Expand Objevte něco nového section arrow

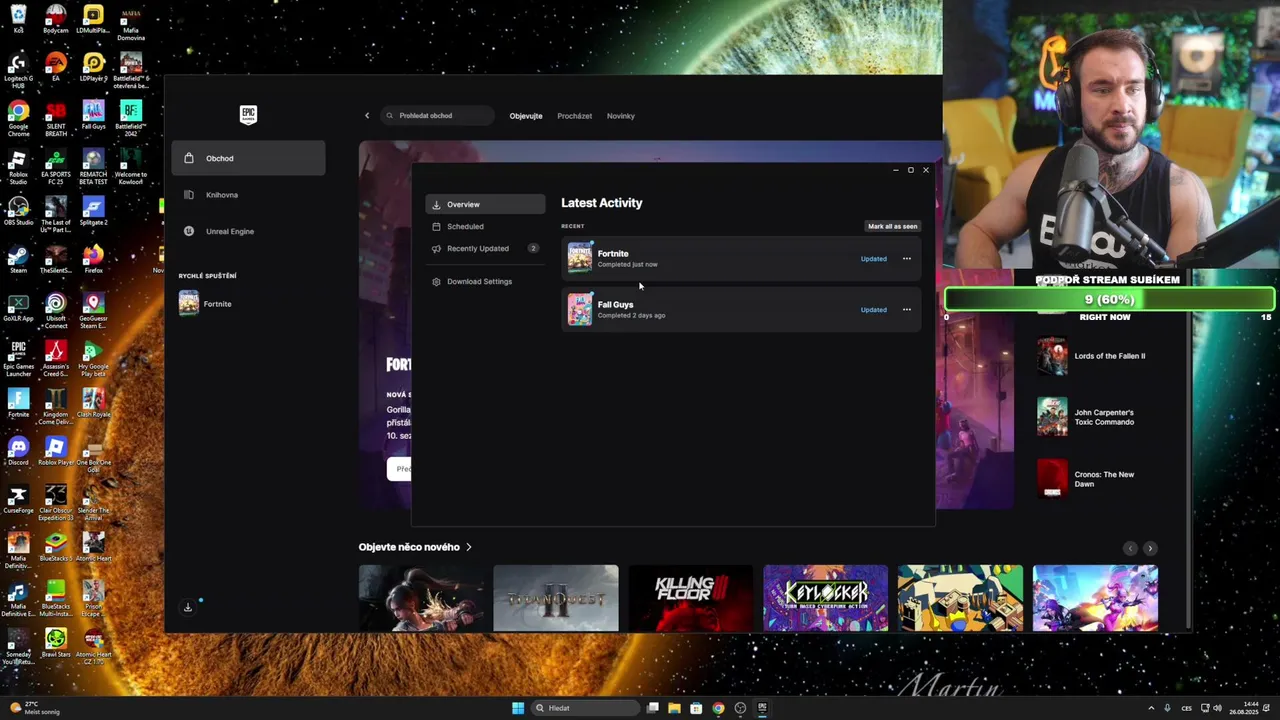point(469,547)
